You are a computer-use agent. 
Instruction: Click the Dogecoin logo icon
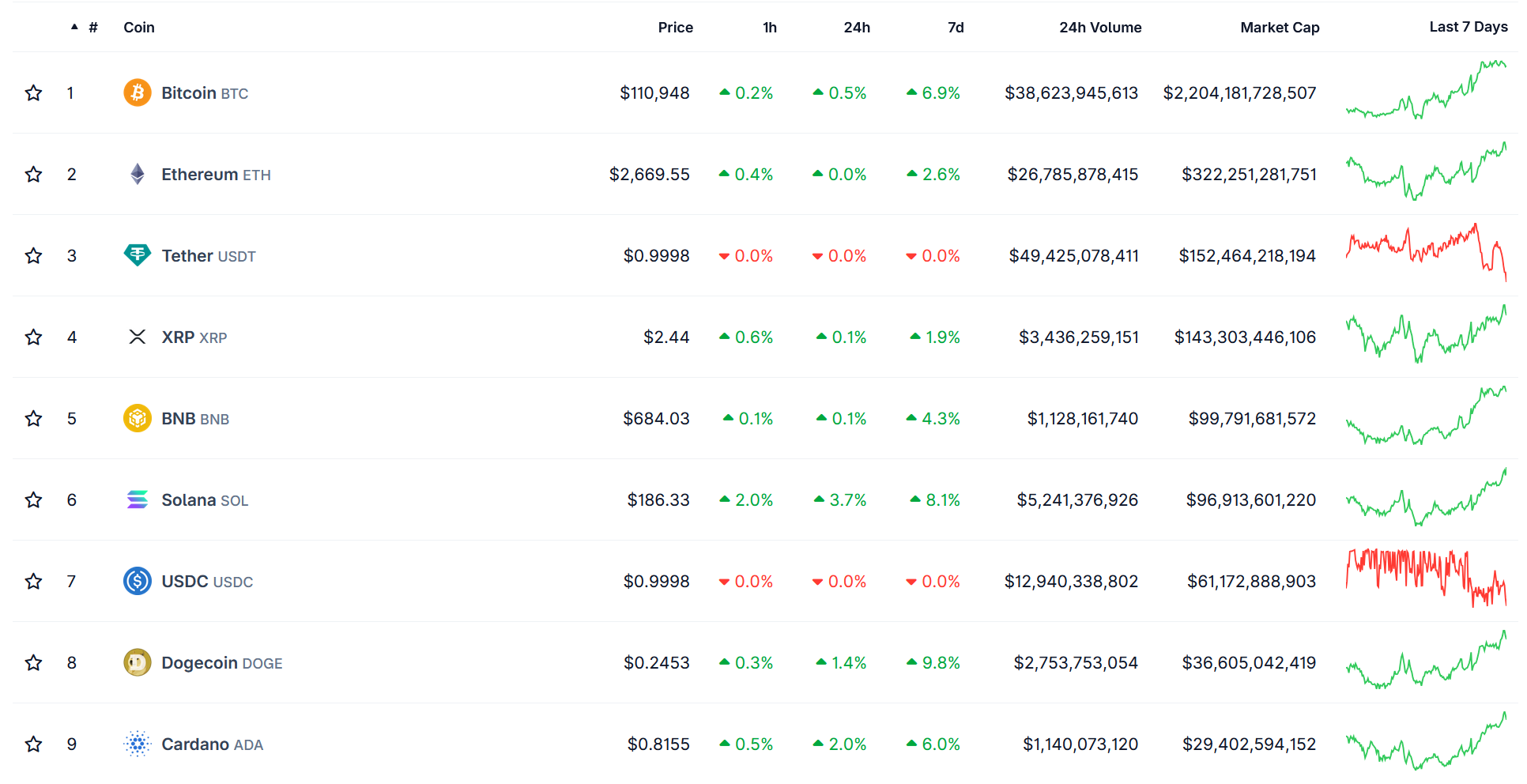point(138,662)
